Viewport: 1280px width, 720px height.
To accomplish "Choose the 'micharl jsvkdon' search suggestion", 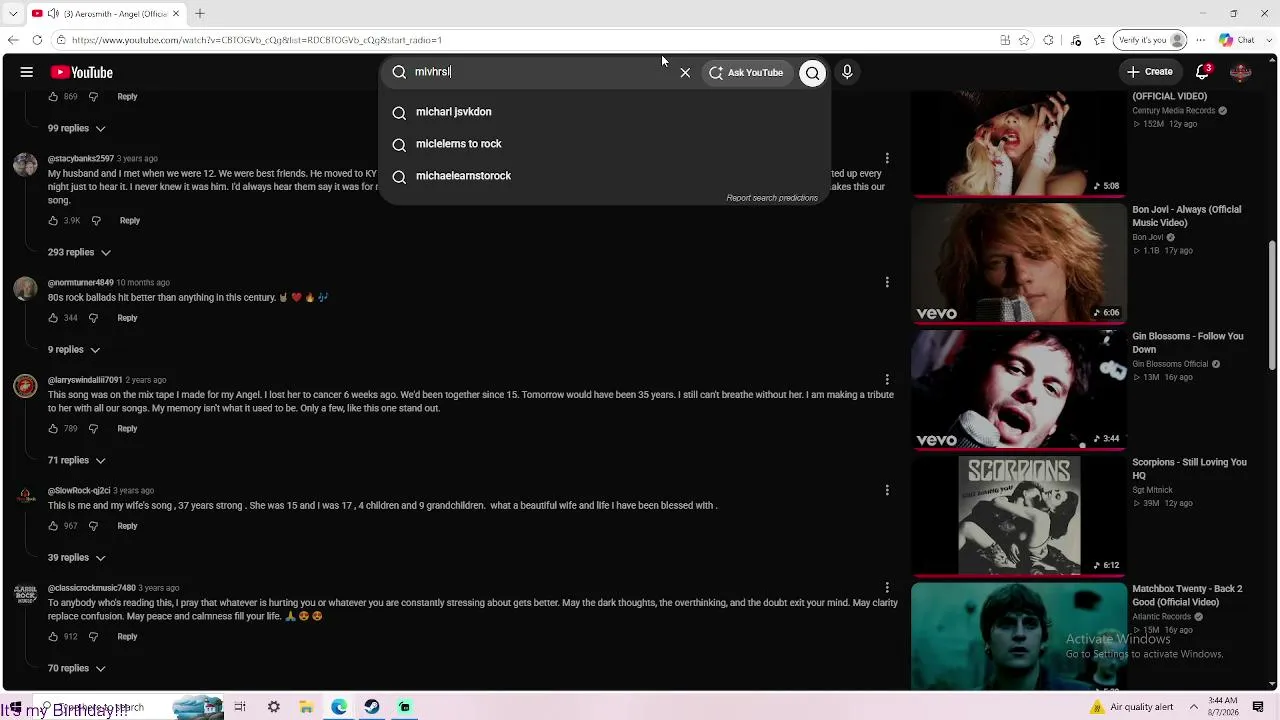I will [605, 112].
